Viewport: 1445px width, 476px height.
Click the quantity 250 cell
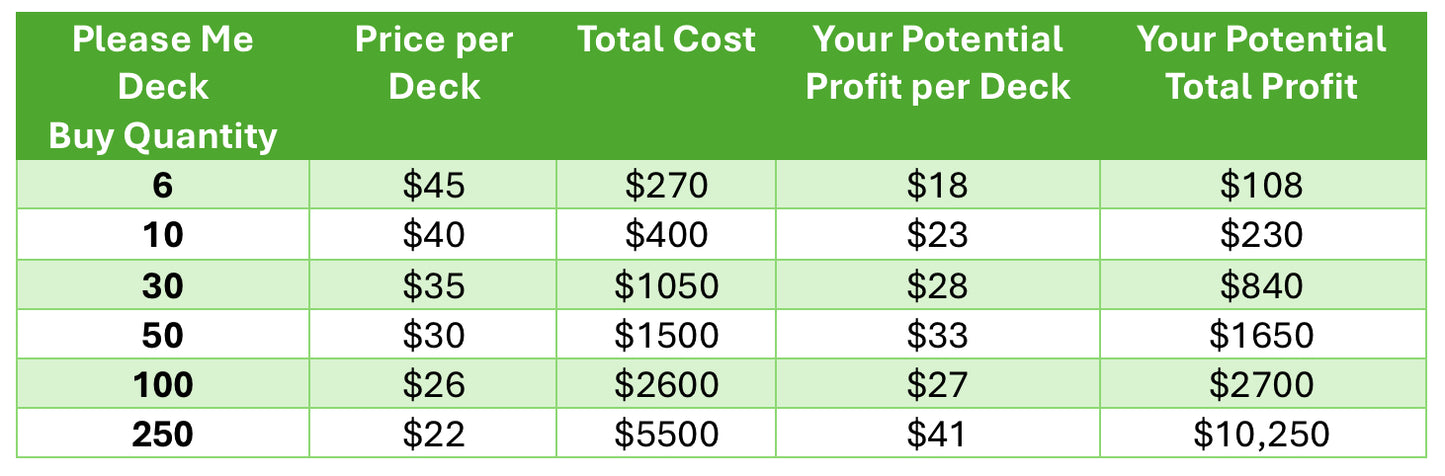click(163, 433)
